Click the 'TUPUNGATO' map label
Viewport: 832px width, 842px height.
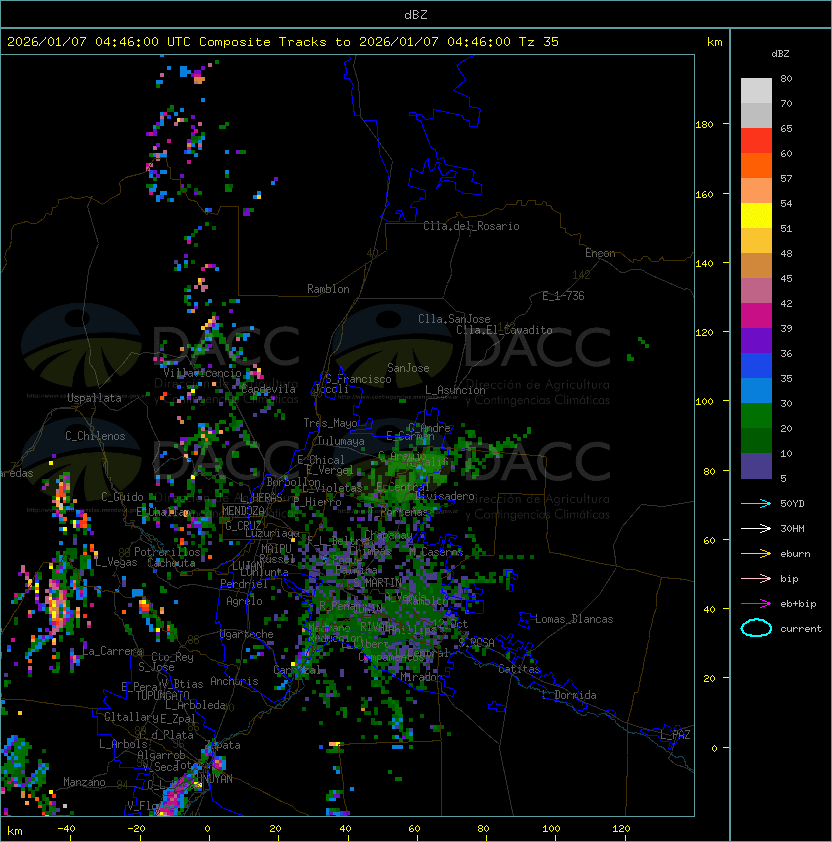162,695
